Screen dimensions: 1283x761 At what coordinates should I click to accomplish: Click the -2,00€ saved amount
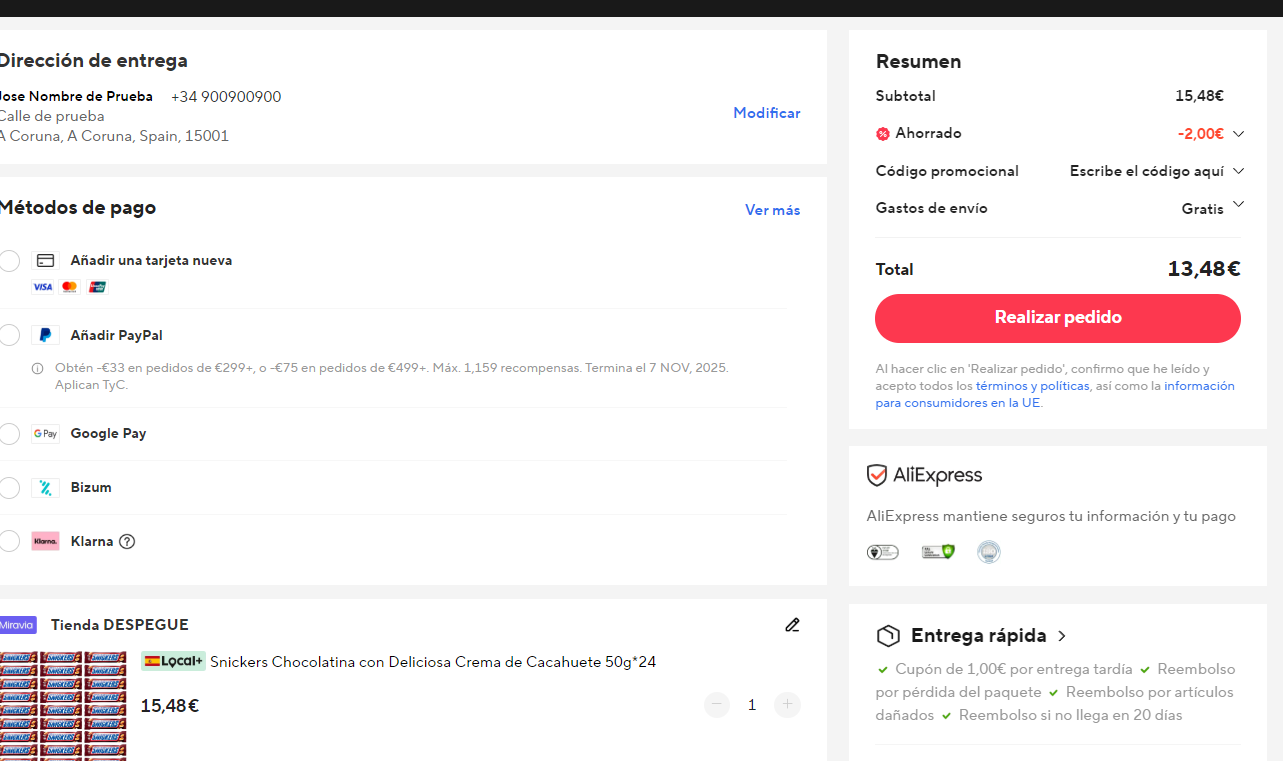point(1201,134)
